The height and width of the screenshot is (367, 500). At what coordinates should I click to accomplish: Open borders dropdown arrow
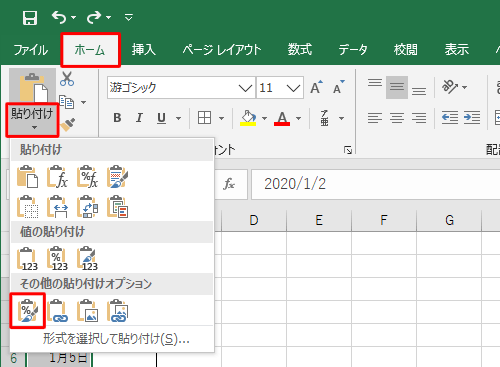221,118
